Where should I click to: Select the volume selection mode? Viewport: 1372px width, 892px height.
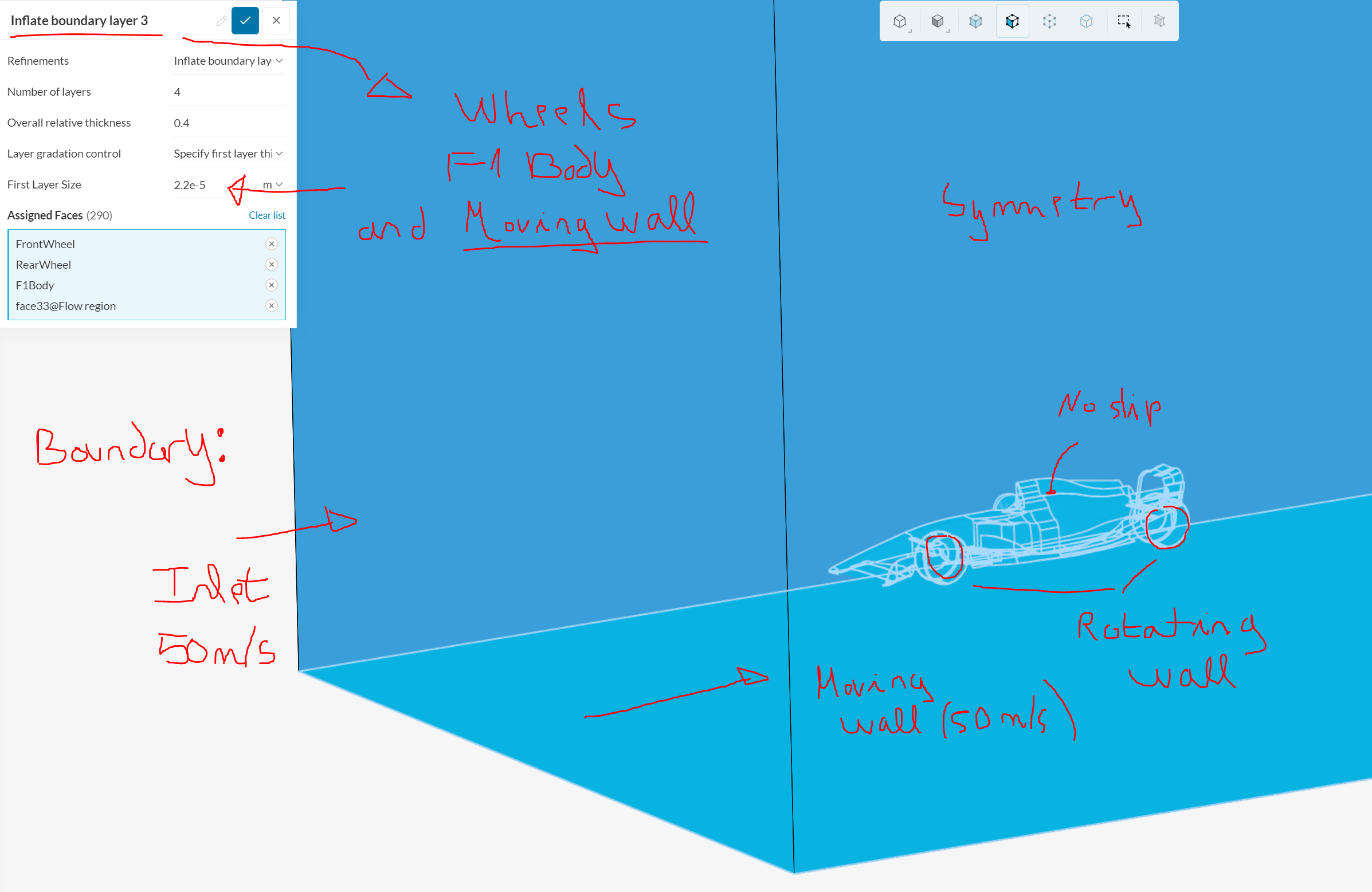[x=975, y=21]
